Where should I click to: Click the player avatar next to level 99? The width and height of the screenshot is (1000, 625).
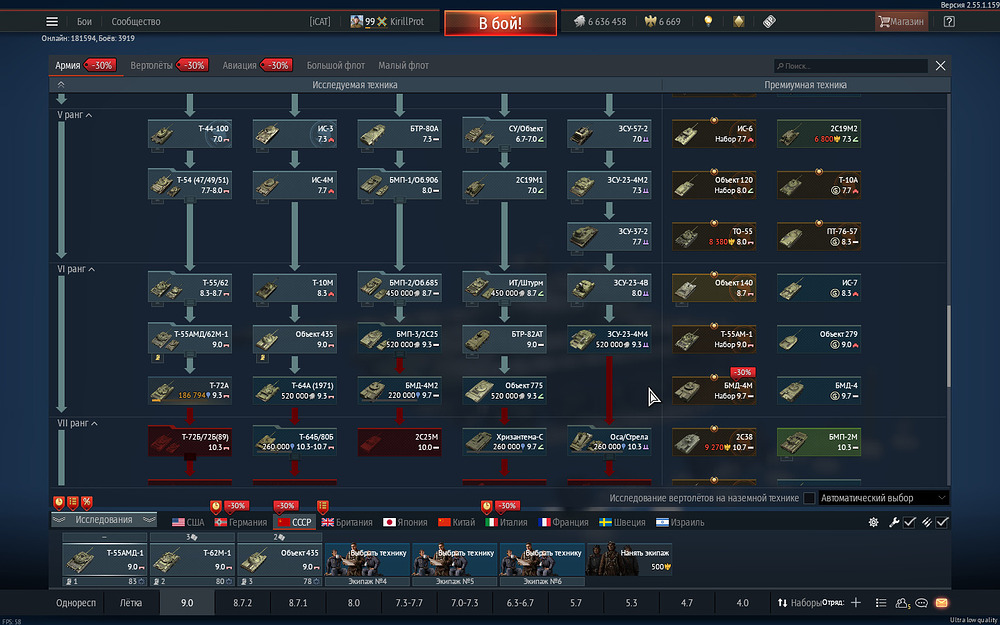pyautogui.click(x=357, y=22)
